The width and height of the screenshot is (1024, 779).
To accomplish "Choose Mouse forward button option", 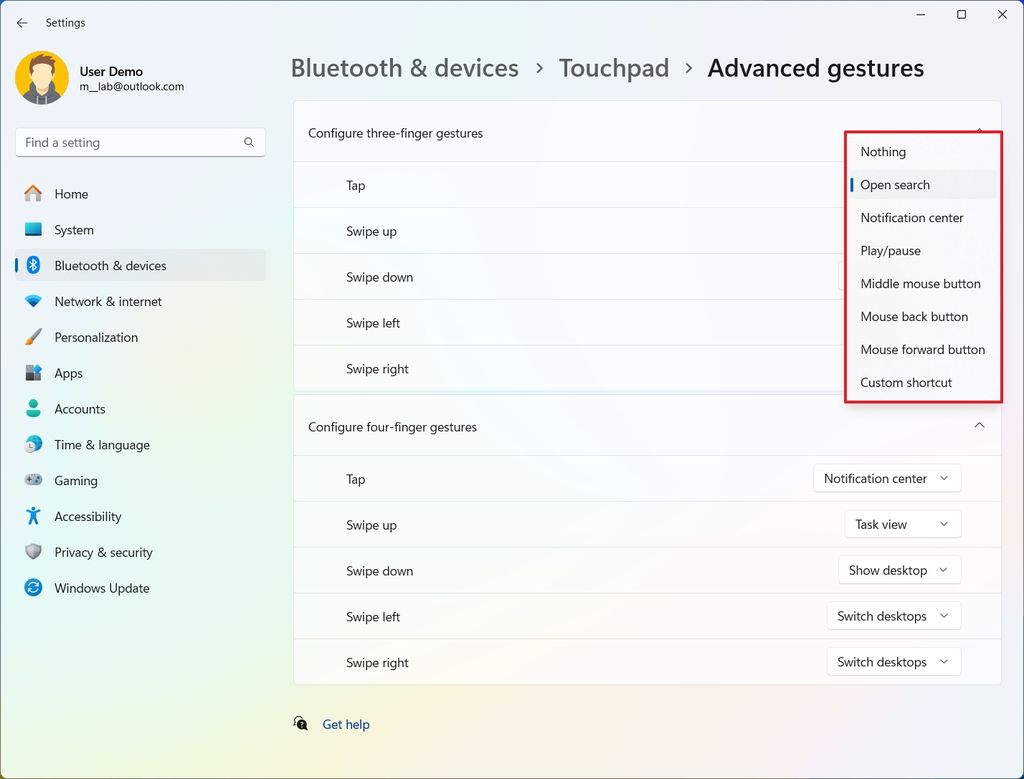I will pyautogui.click(x=922, y=349).
